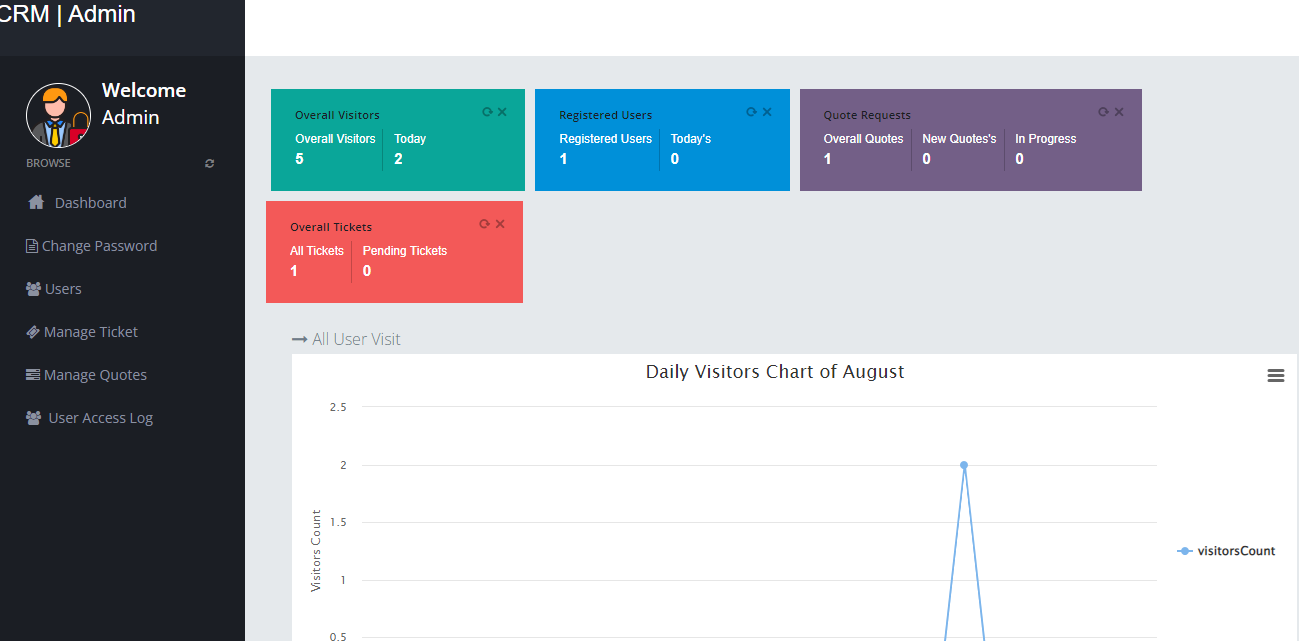Close the Overall Tickets card

click(500, 224)
